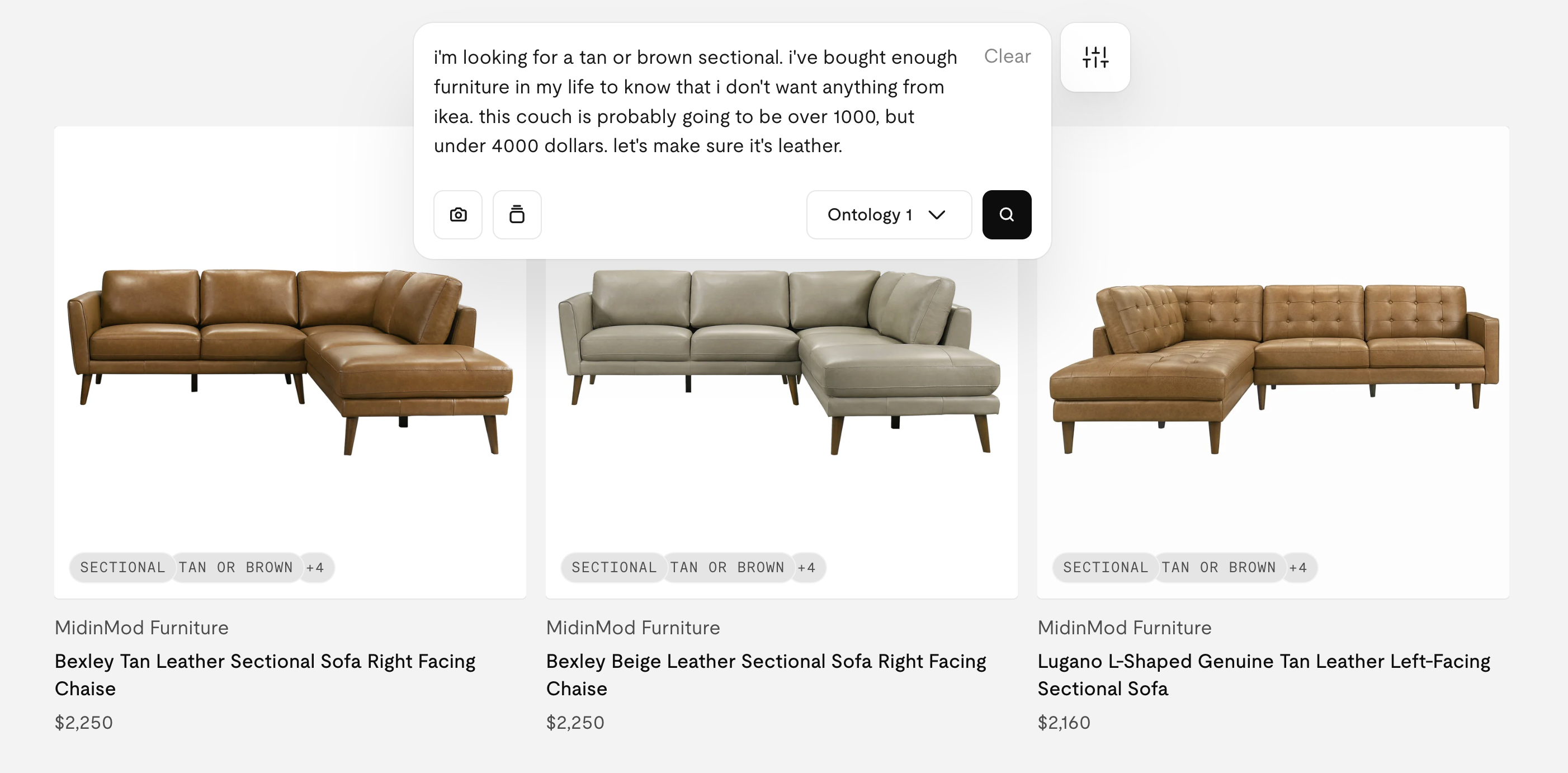Viewport: 1568px width, 773px height.
Task: Click inside the search query text box
Action: pos(697,102)
